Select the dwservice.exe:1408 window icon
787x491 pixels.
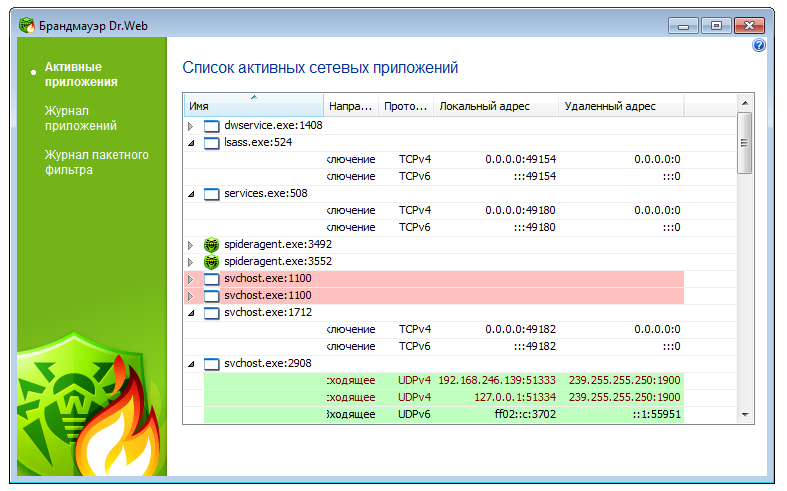[211, 126]
